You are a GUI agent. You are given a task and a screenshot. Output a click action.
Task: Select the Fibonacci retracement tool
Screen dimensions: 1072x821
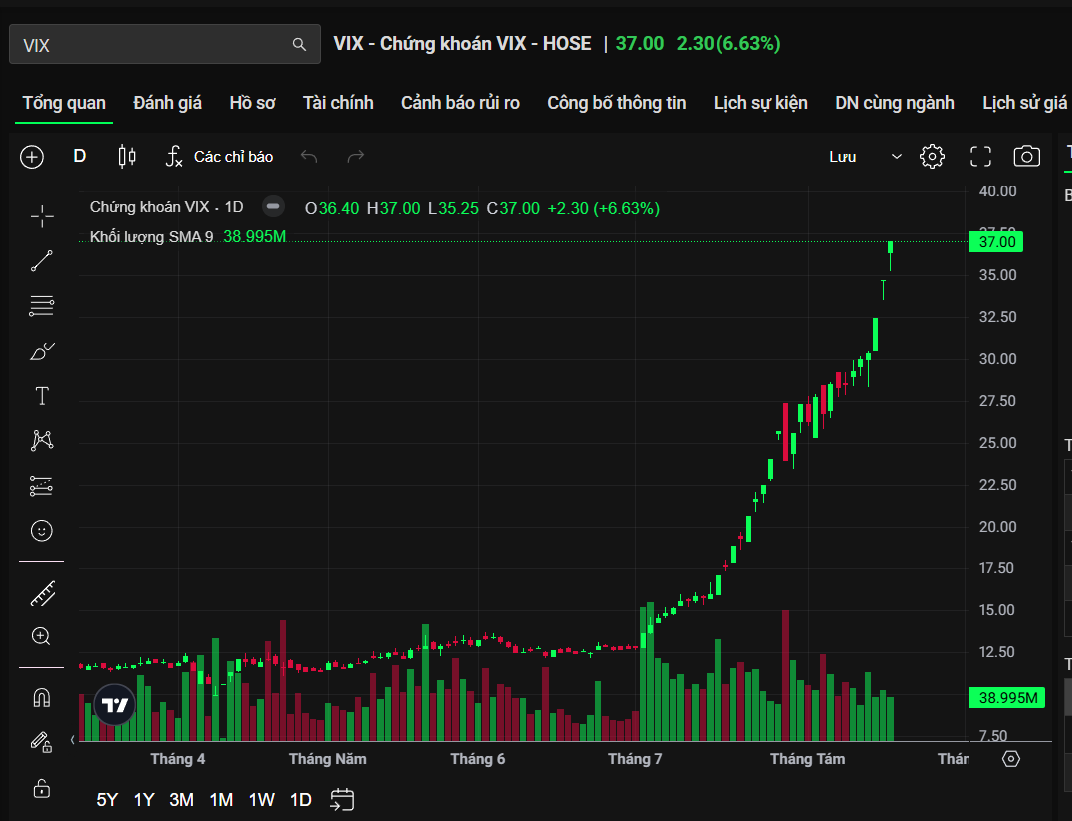click(x=42, y=306)
